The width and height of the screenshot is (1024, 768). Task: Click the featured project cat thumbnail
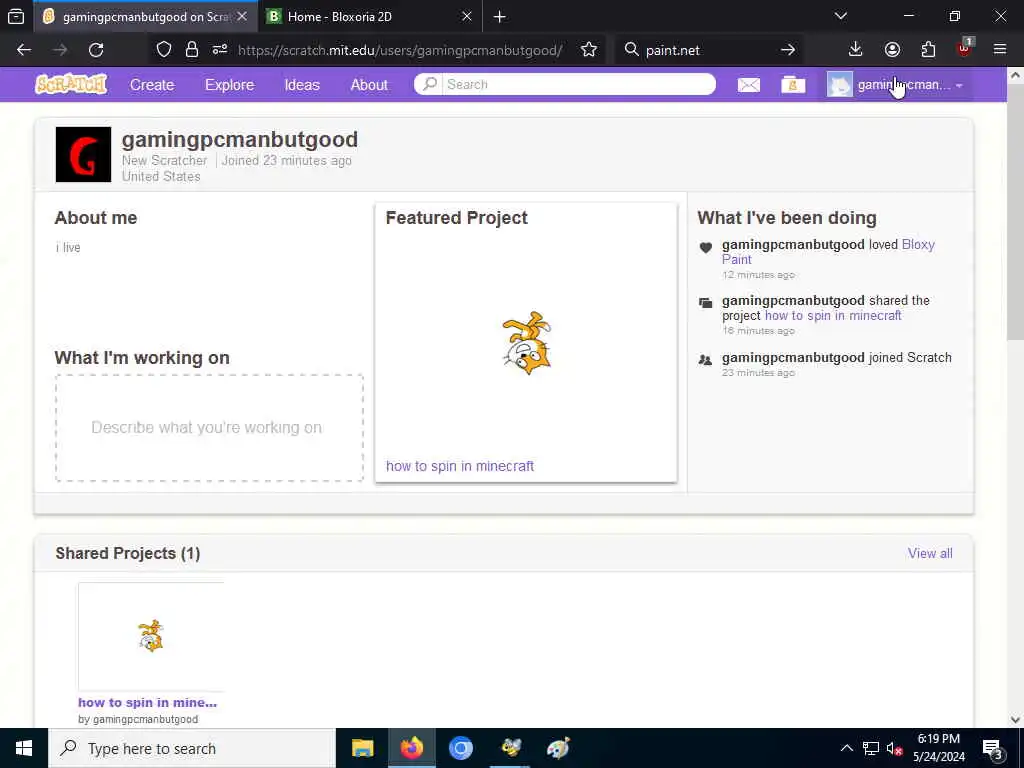pos(526,343)
